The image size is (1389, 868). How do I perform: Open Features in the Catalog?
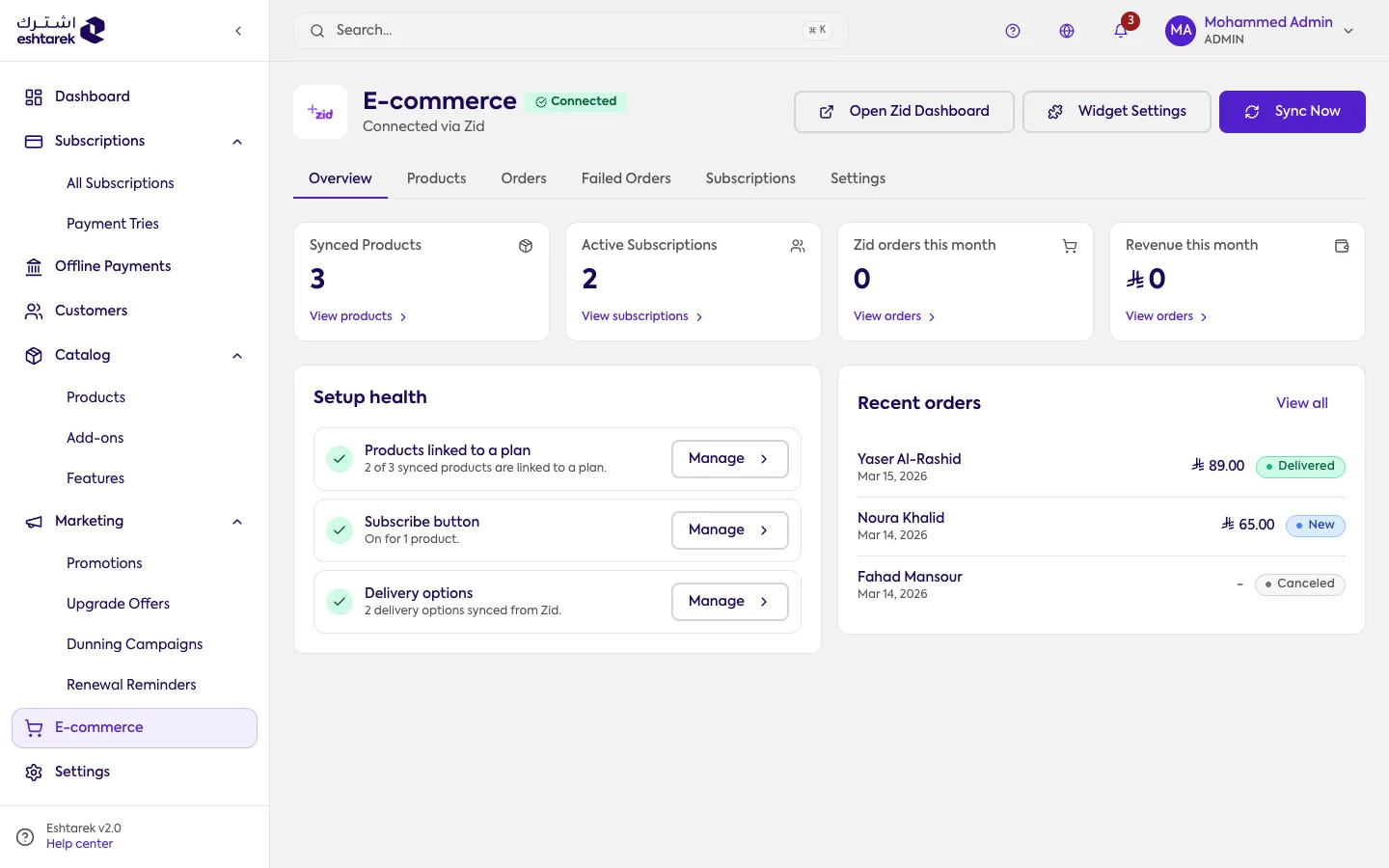pyautogui.click(x=95, y=478)
